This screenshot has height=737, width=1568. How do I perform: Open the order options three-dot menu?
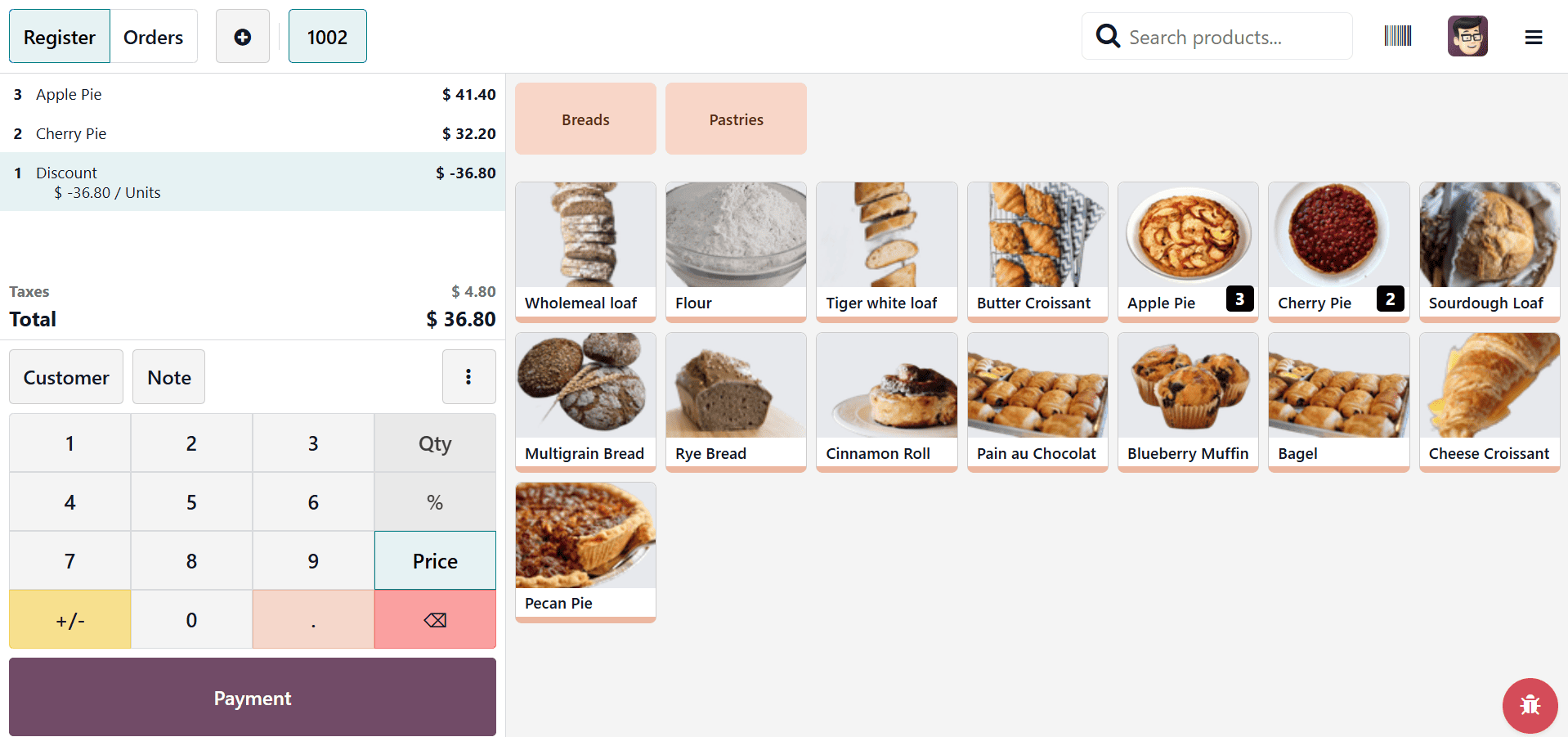[x=468, y=377]
